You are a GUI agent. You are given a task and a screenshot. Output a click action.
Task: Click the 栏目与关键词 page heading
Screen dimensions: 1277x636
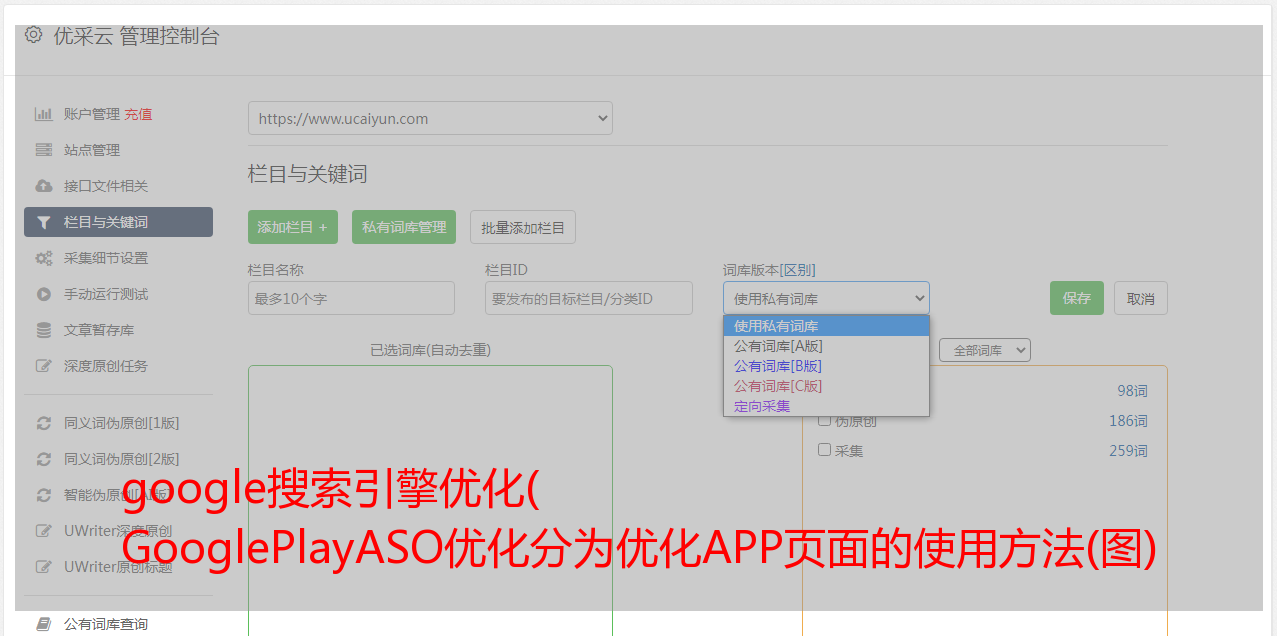(x=308, y=174)
